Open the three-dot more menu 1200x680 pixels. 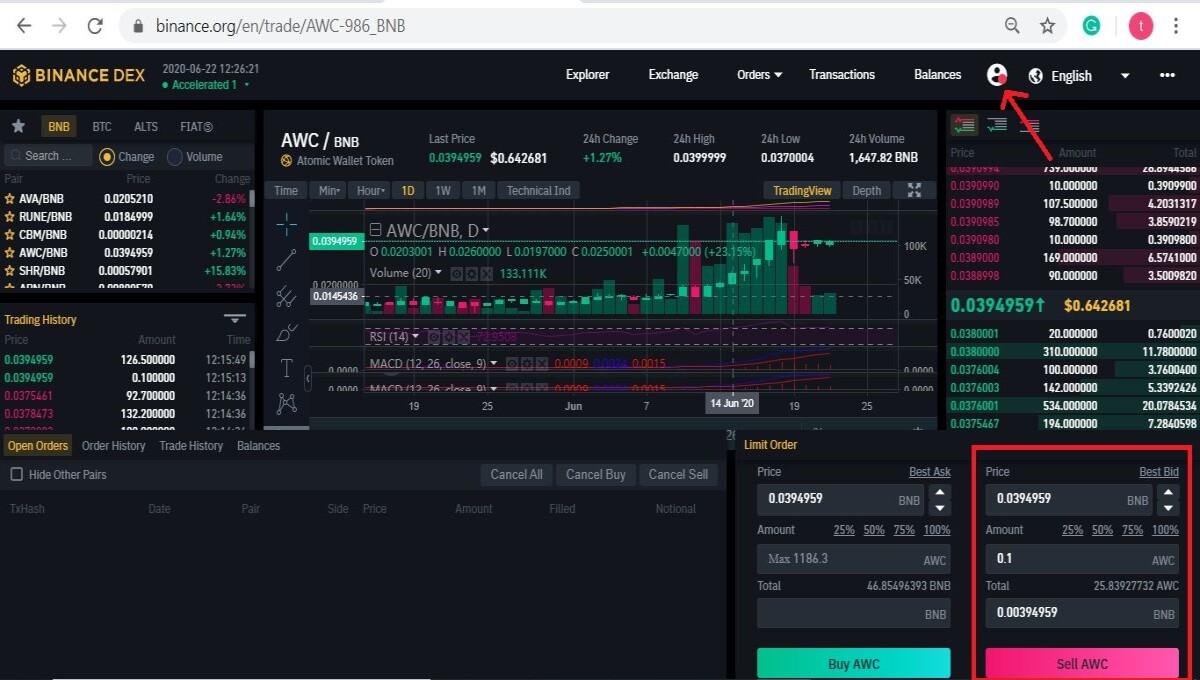[1167, 75]
